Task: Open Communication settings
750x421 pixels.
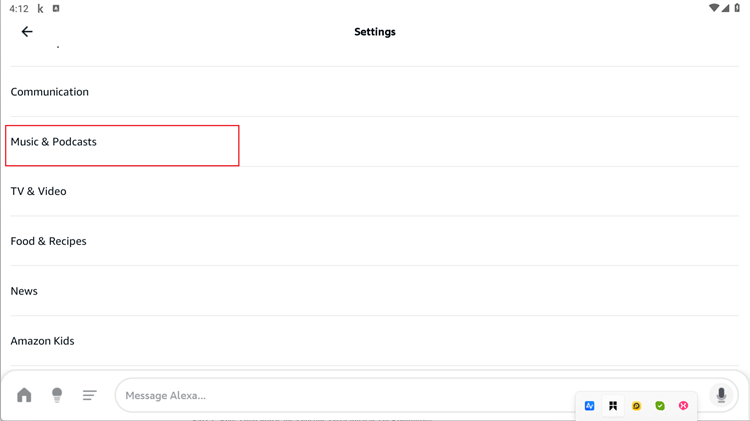Action: [x=375, y=91]
